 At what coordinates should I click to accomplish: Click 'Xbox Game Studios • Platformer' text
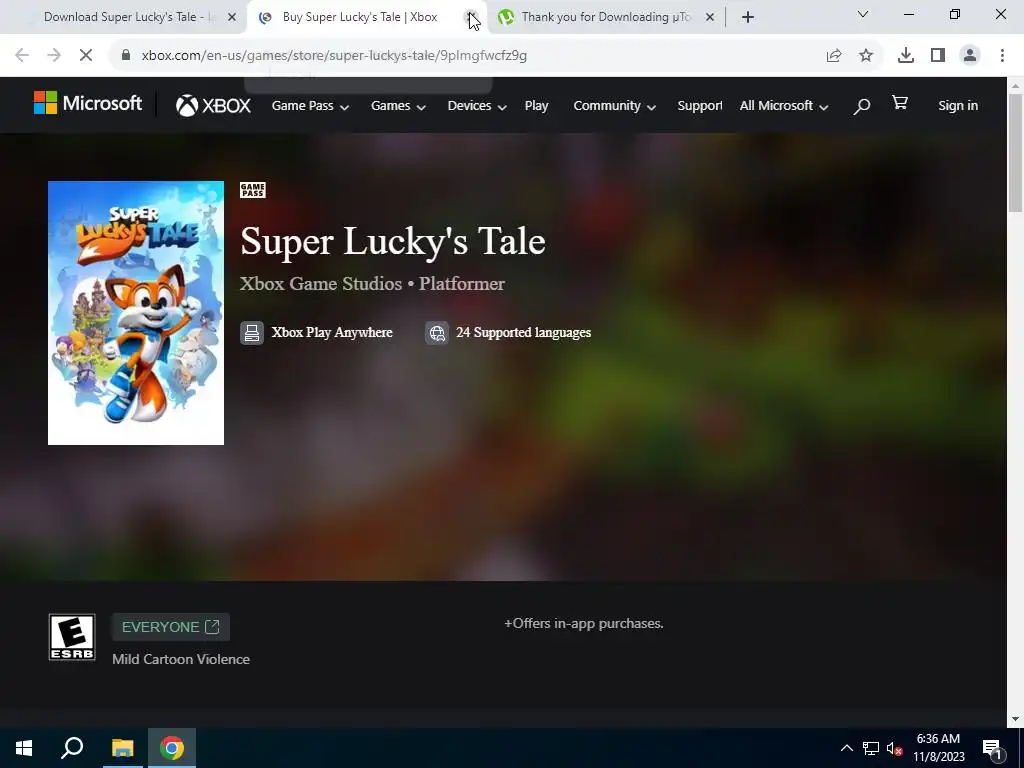(372, 283)
